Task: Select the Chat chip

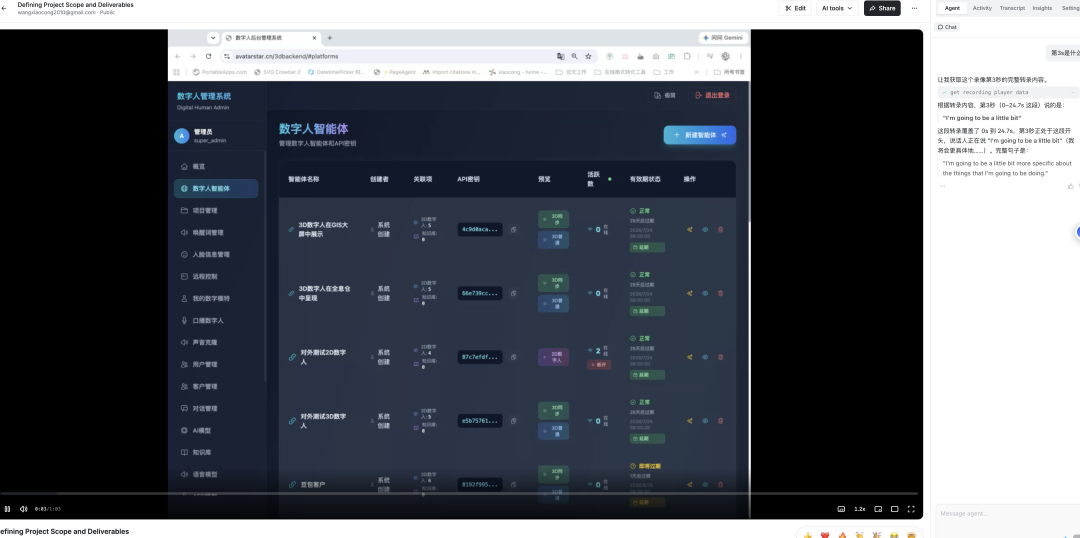Action: [948, 27]
